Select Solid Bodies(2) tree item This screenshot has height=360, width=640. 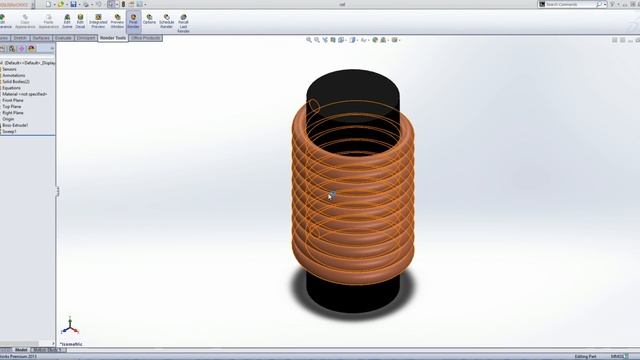(16, 82)
